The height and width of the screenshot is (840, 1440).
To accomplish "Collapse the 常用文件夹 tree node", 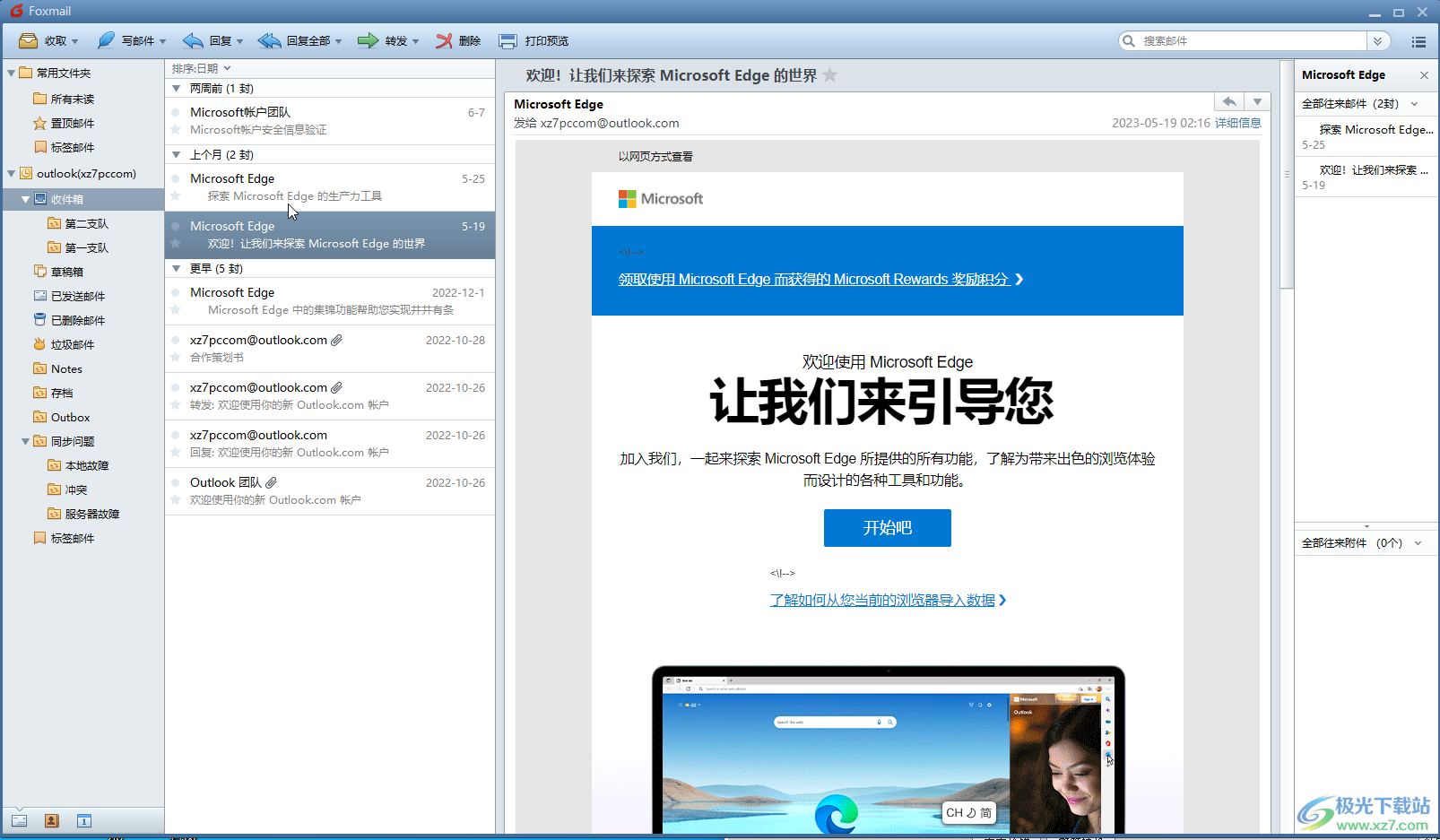I will coord(12,73).
